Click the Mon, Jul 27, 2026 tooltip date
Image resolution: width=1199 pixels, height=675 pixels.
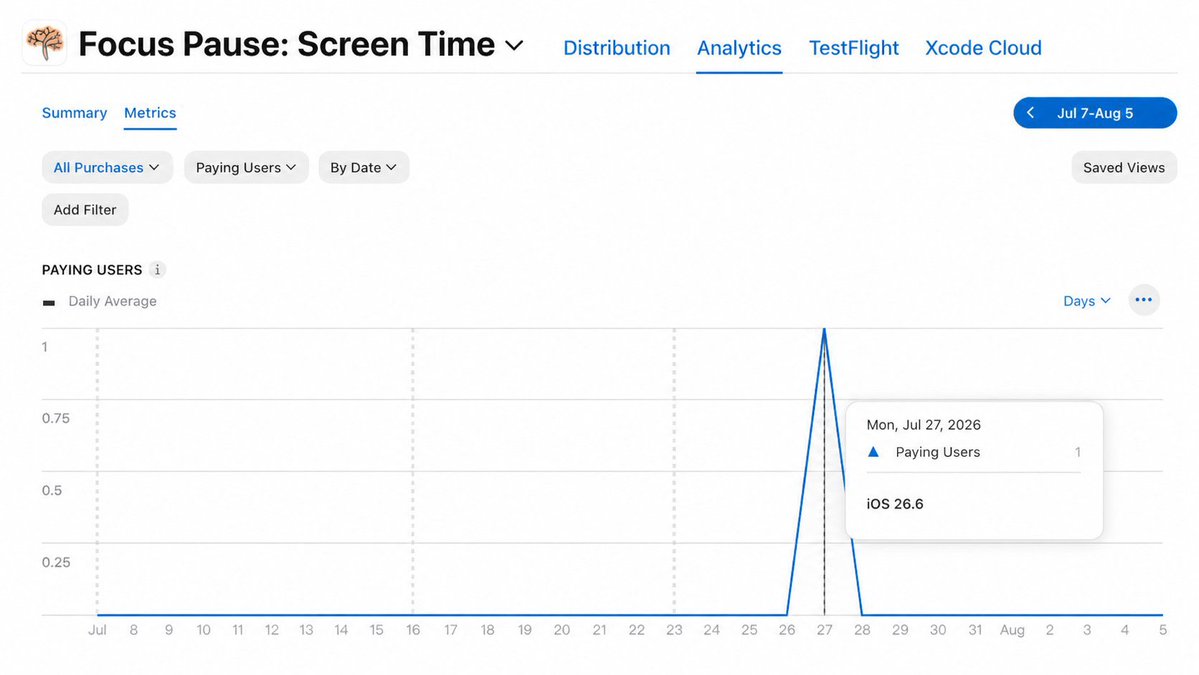pyautogui.click(x=924, y=425)
